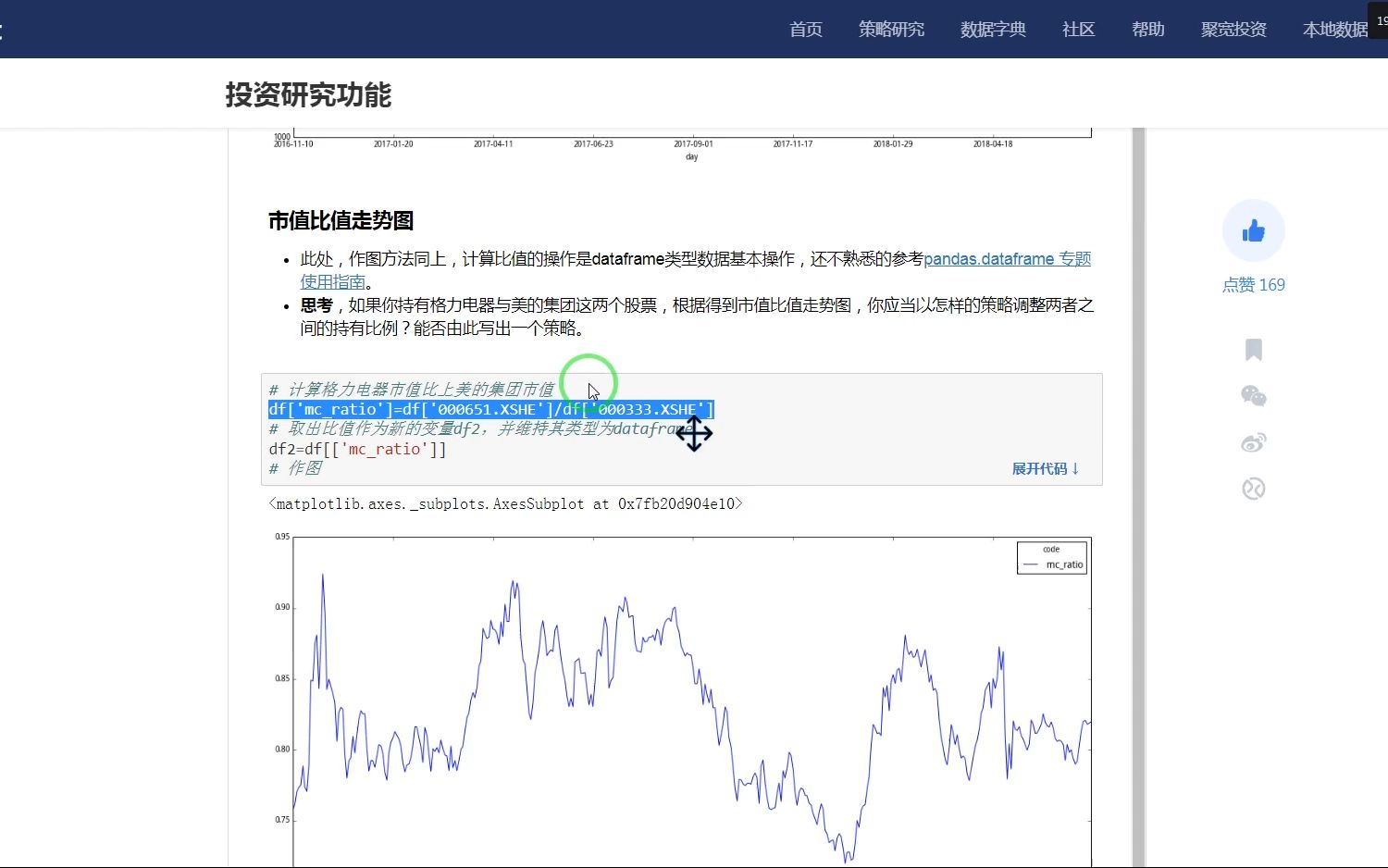1388x868 pixels.
Task: Click the mc_ratio line chart
Action: click(691, 701)
